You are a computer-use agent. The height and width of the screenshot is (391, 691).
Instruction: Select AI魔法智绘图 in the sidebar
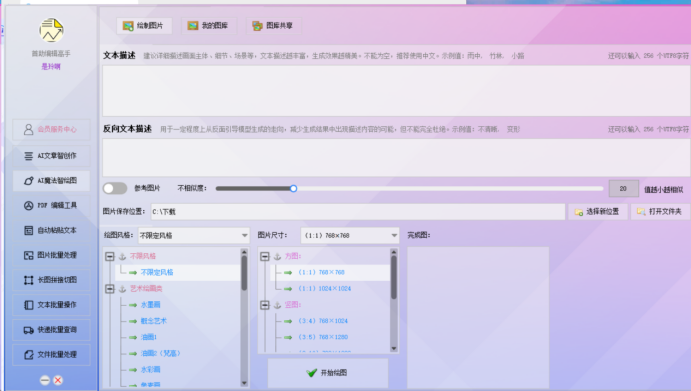(x=51, y=181)
